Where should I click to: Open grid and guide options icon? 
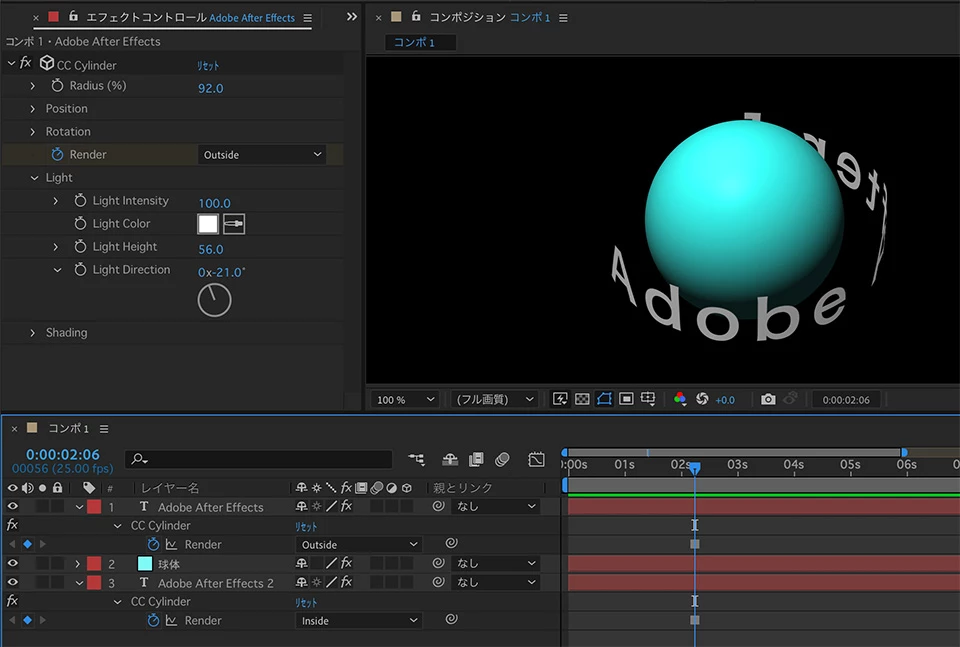(x=648, y=399)
